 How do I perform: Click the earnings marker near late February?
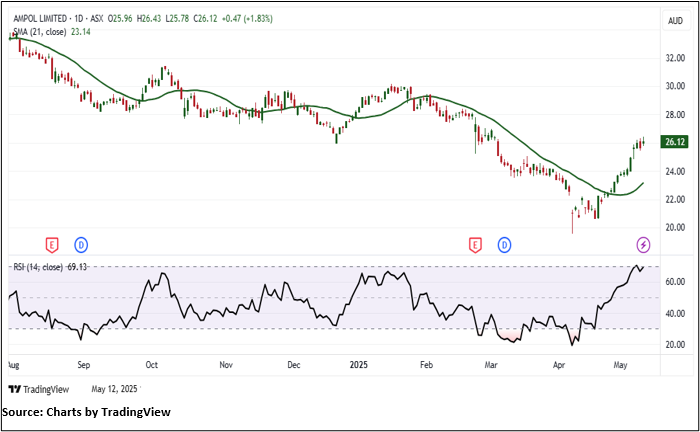[475, 245]
